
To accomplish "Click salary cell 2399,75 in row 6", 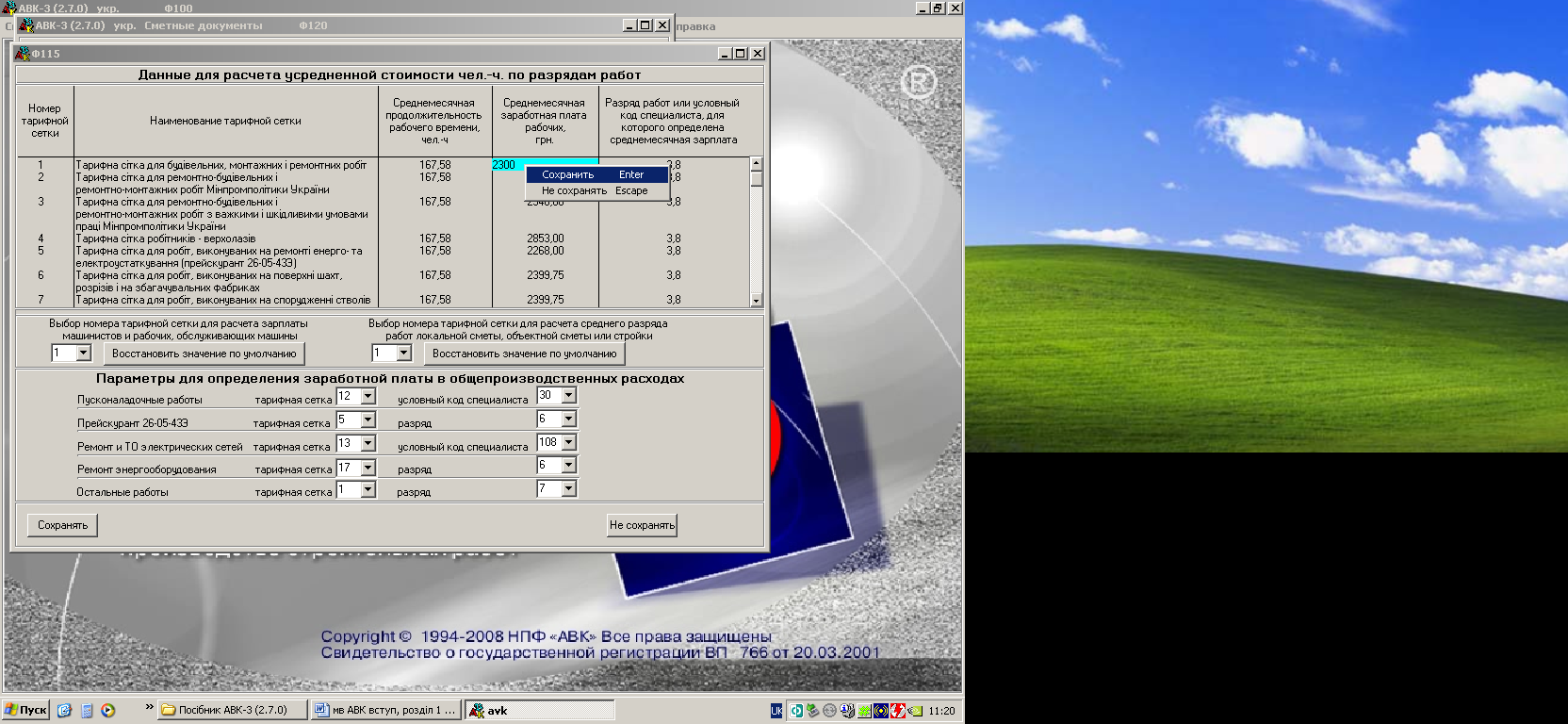I will coord(545,275).
